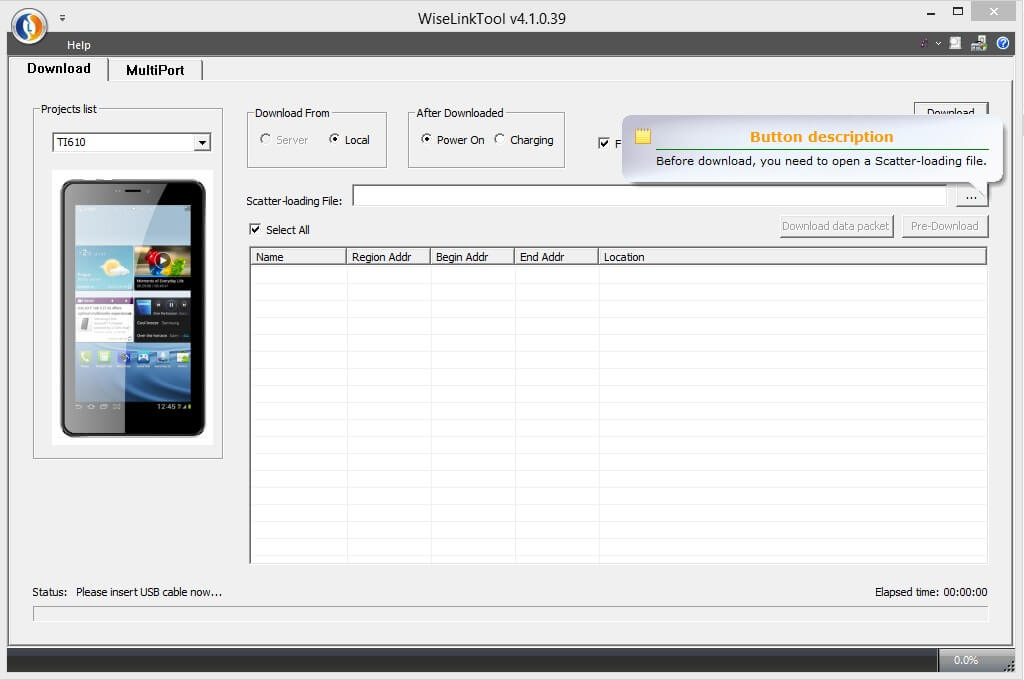
Task: Click the monitor/log viewer icon in toolbar
Action: pyautogui.click(x=954, y=42)
